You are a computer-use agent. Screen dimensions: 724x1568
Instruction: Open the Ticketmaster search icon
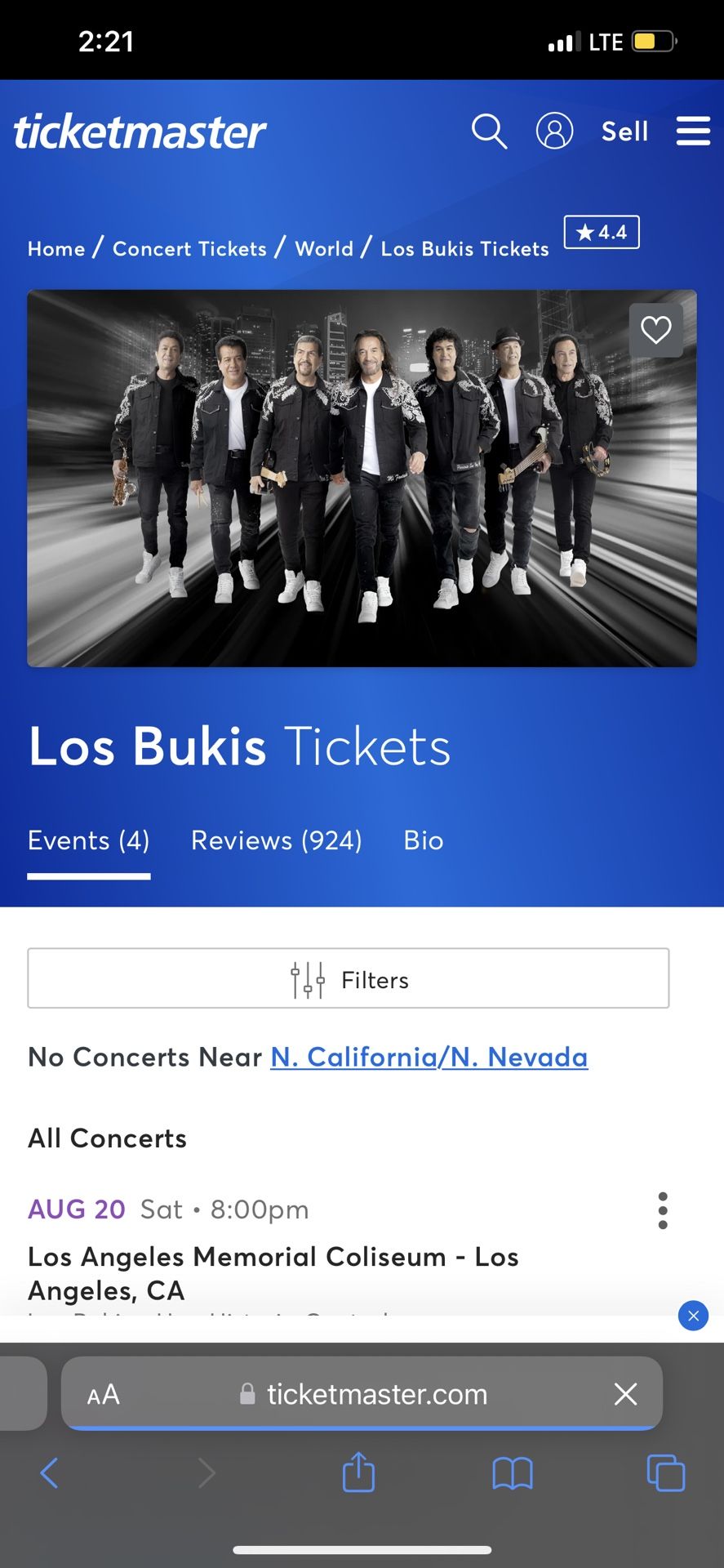(489, 131)
